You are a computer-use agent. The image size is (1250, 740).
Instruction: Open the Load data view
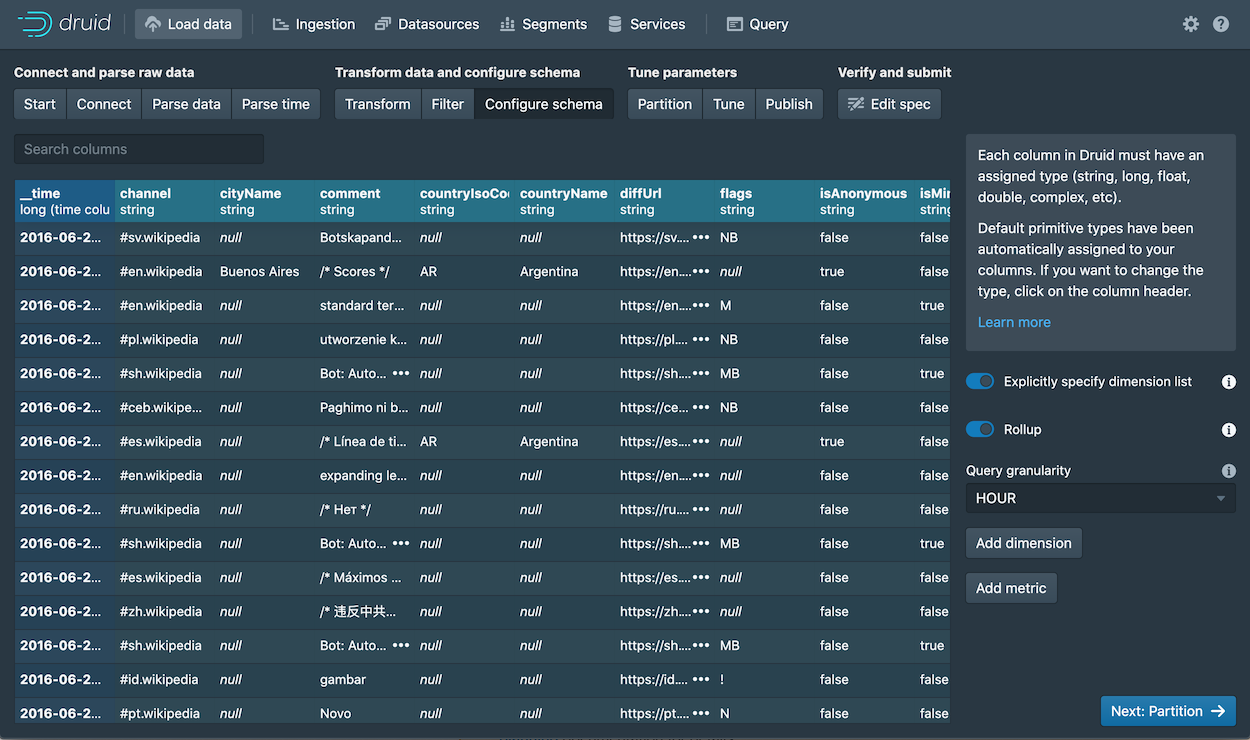coord(188,24)
